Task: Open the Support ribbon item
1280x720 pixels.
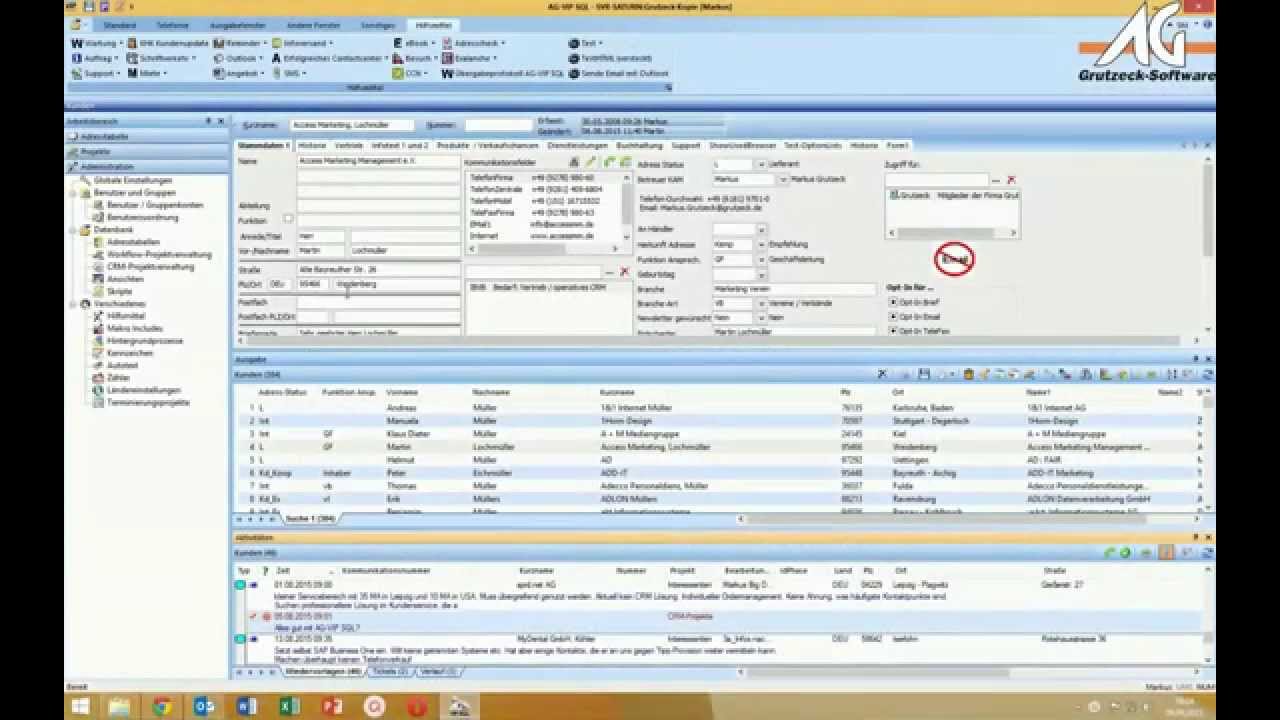Action: coord(96,73)
